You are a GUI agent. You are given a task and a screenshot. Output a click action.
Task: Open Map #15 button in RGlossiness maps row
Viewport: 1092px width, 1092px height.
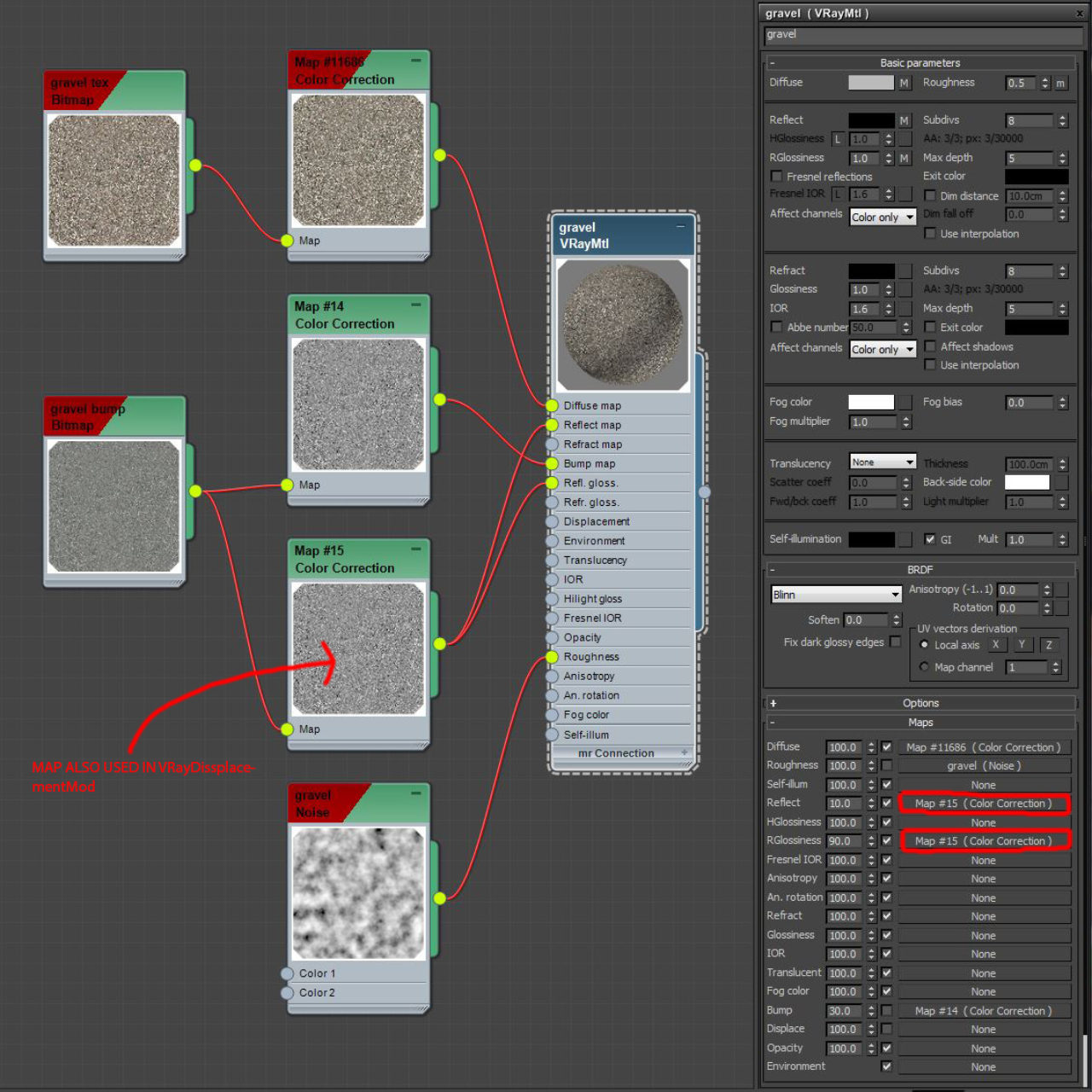click(x=984, y=841)
